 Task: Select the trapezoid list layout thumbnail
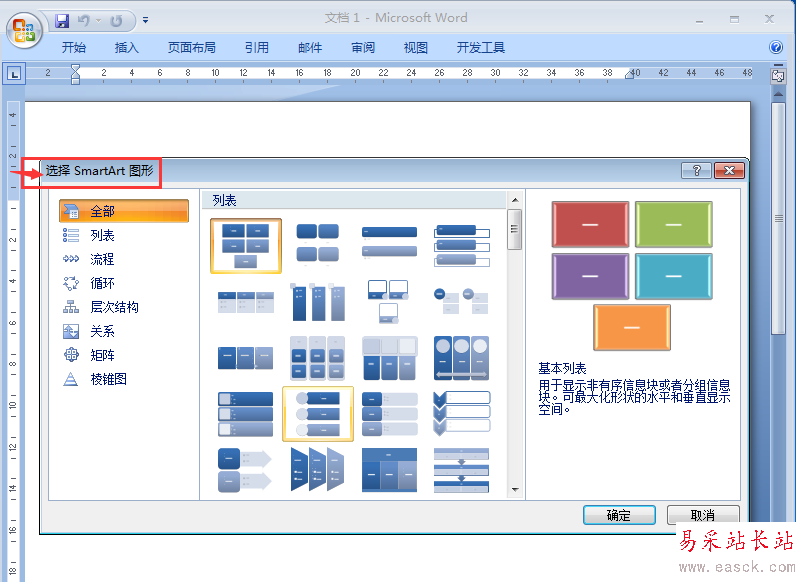[x=317, y=469]
